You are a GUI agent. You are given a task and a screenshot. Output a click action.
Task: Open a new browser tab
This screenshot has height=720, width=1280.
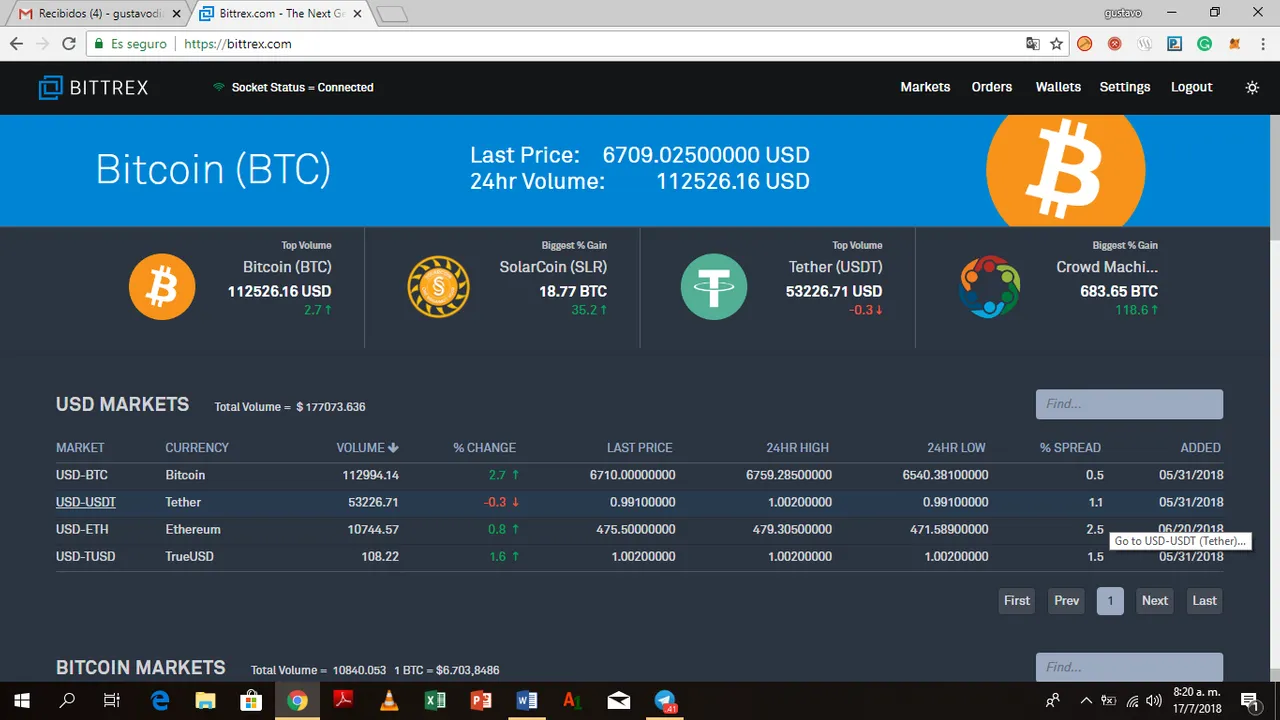(392, 14)
